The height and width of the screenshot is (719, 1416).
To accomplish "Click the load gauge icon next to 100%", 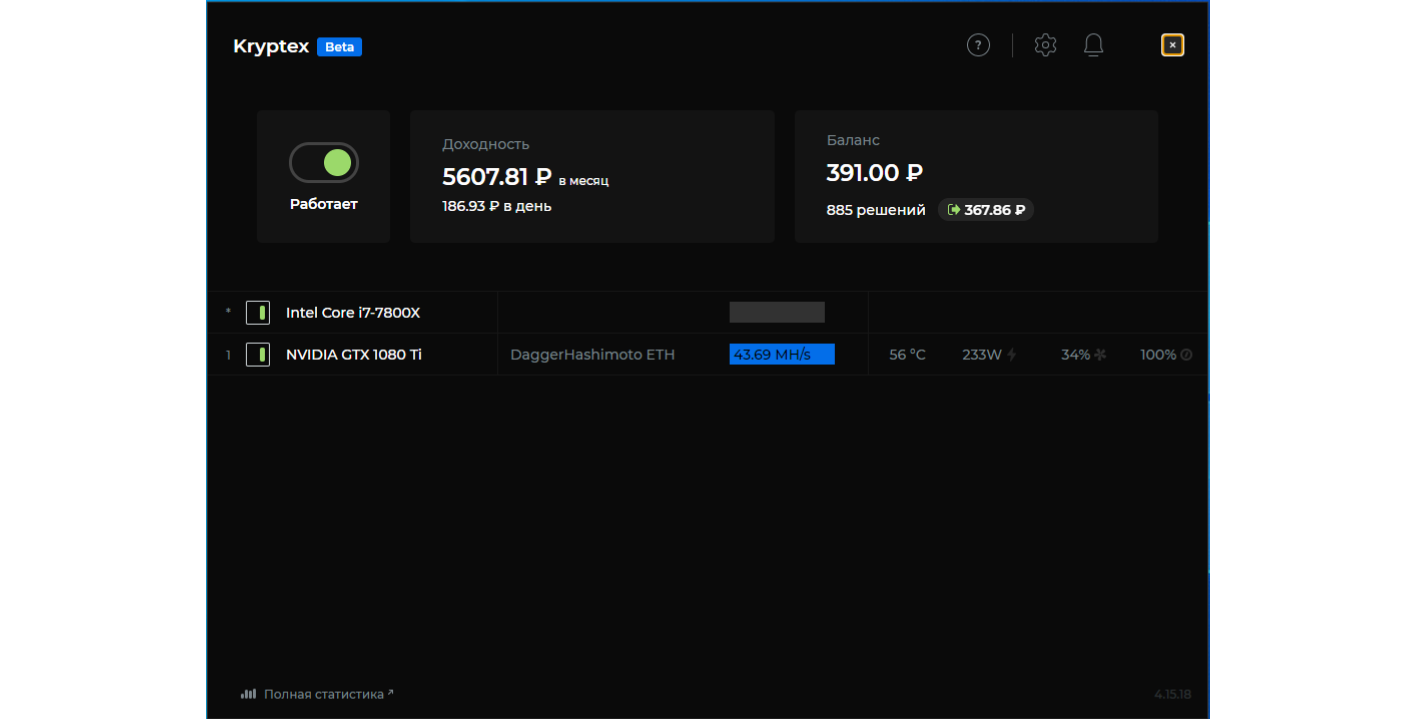I will click(x=1186, y=355).
